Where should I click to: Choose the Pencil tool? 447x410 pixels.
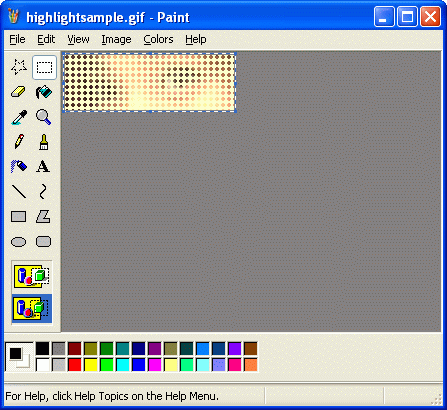pyautogui.click(x=19, y=142)
